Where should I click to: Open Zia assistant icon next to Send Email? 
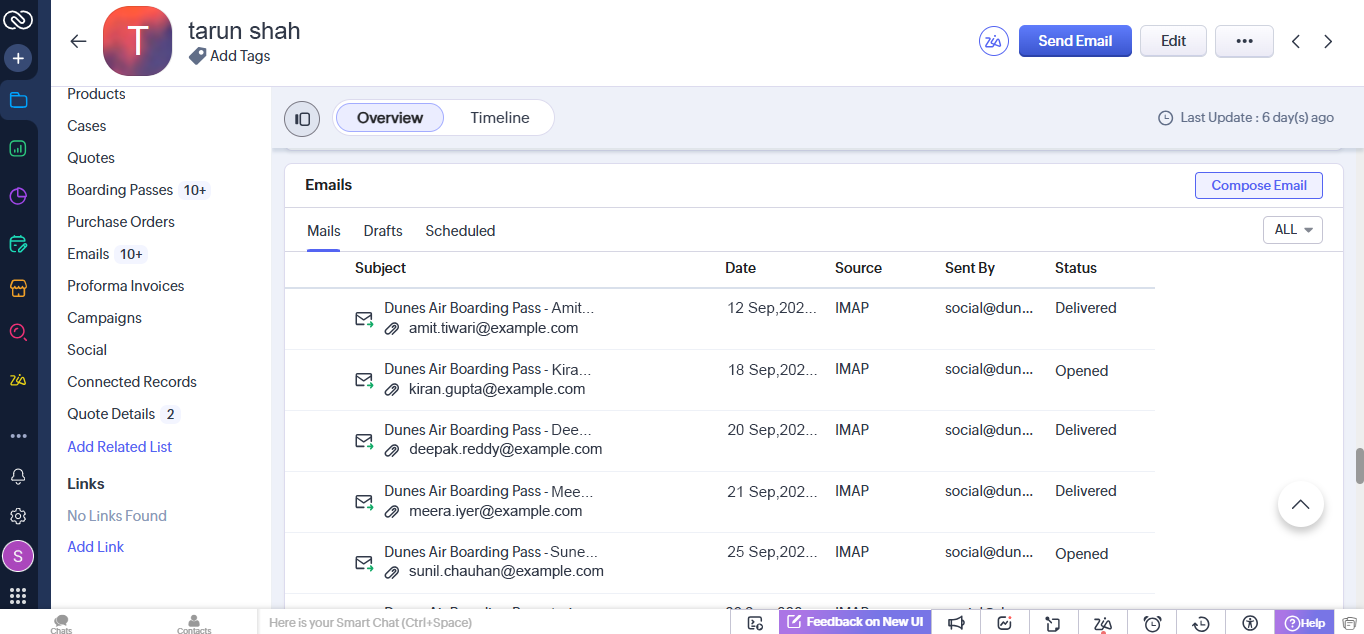[993, 41]
